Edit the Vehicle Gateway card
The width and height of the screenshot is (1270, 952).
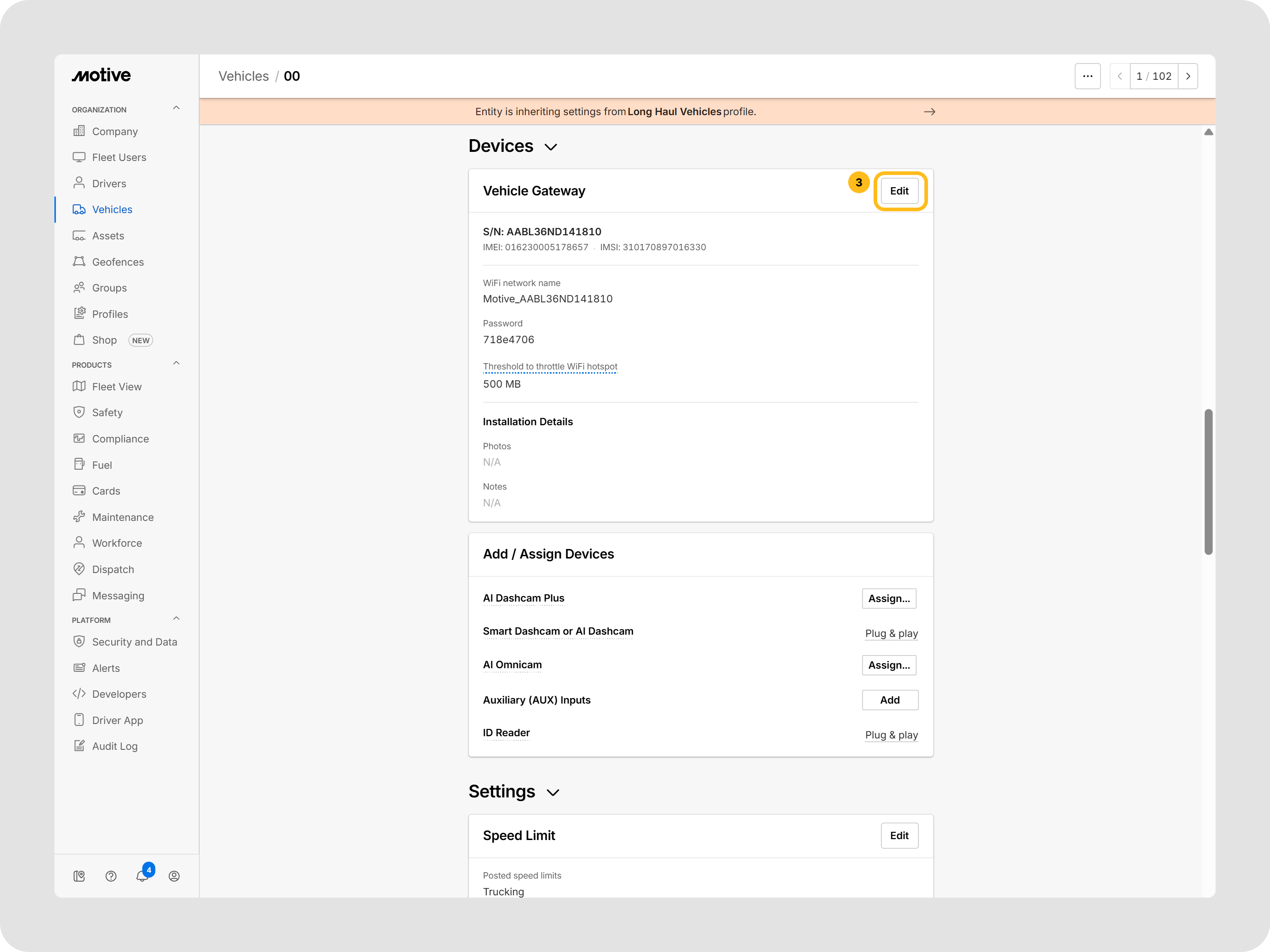coord(899,191)
